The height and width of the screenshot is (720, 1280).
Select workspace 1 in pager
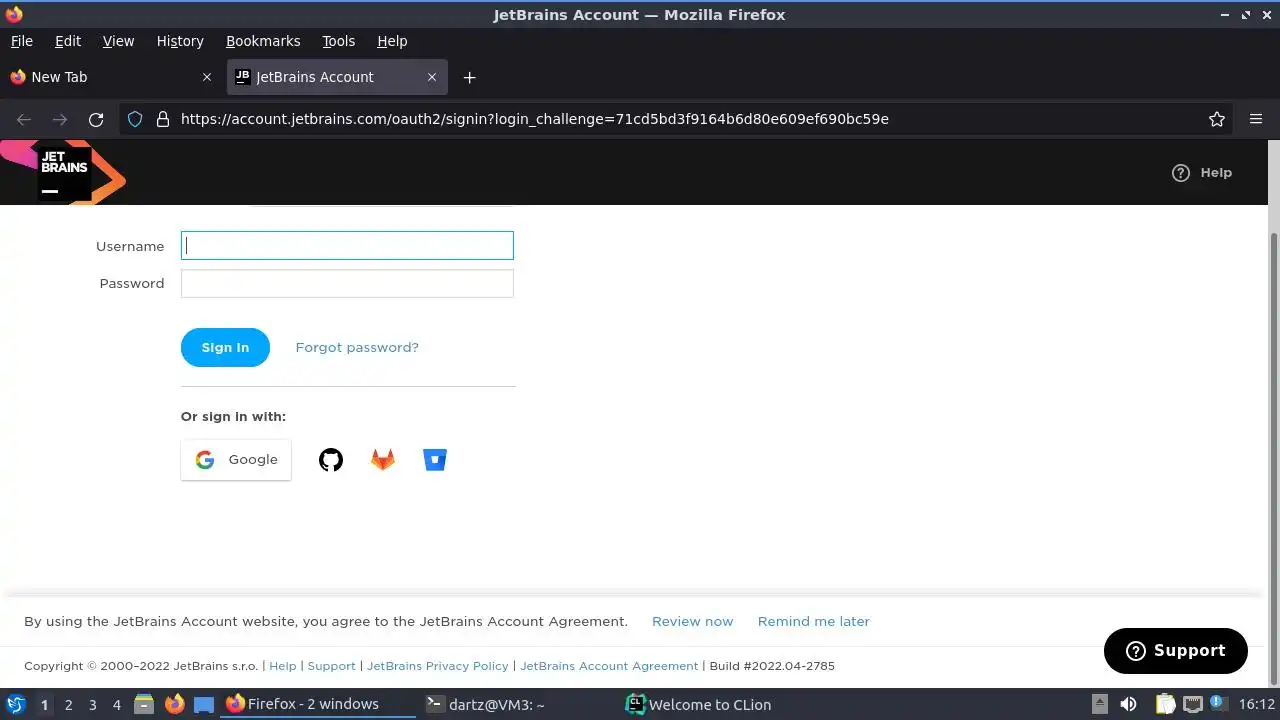click(x=44, y=705)
